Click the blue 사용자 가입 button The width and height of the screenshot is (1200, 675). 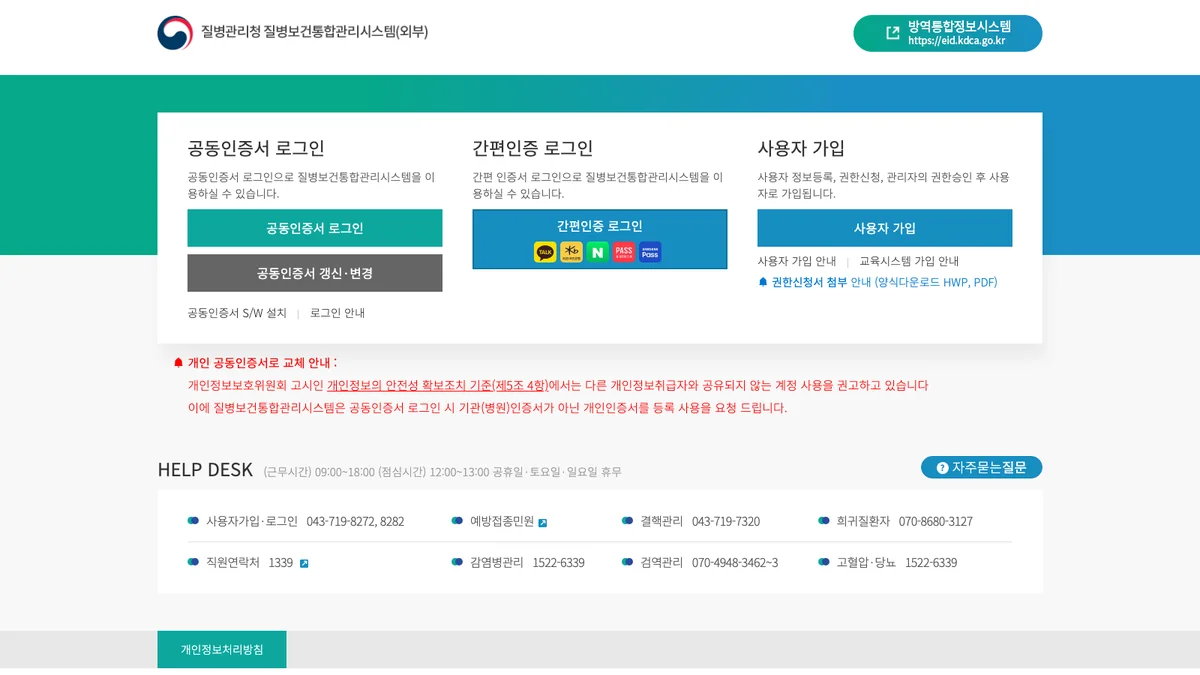(x=884, y=228)
